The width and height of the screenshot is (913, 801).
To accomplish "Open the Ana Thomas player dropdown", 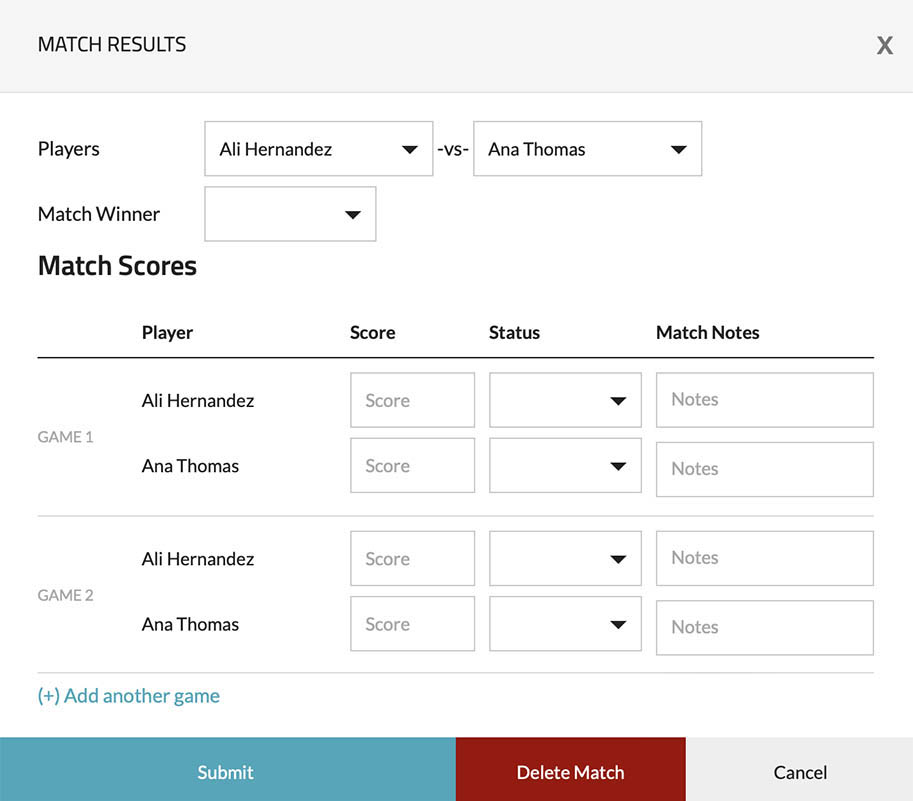I will tap(587, 149).
